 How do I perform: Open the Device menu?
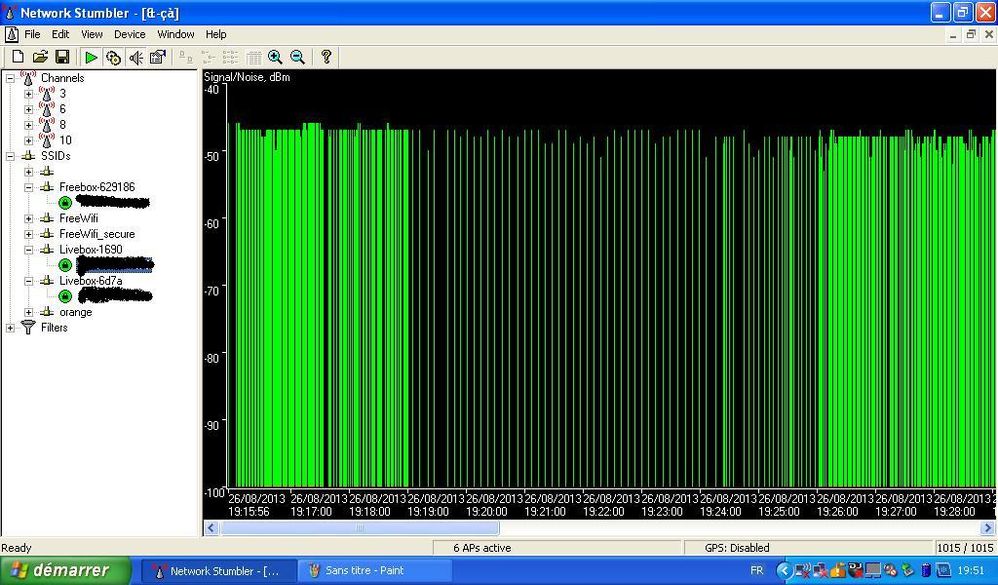[x=129, y=34]
